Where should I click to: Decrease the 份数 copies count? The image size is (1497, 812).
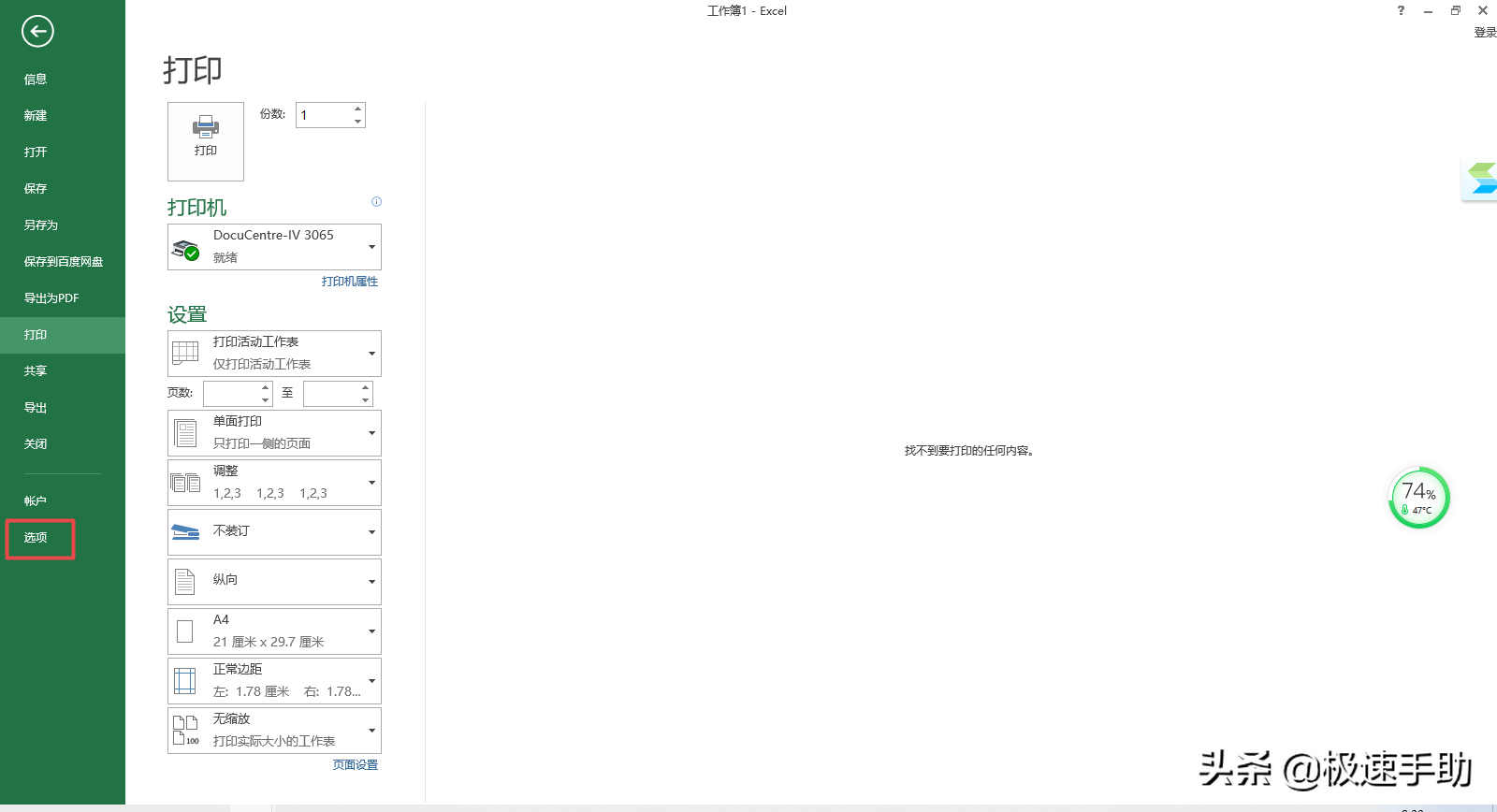click(x=357, y=122)
